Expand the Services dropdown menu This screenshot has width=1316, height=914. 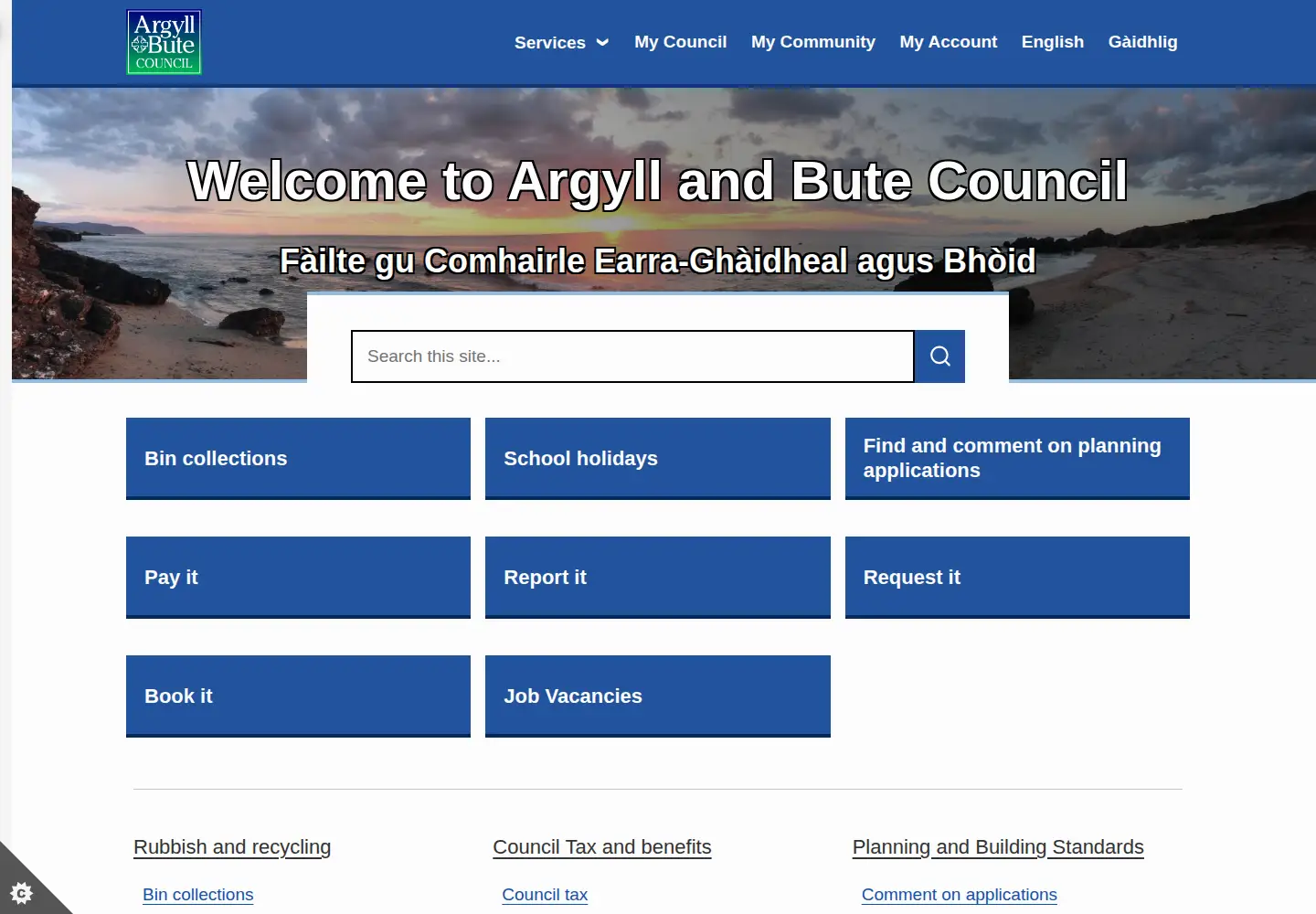(561, 42)
